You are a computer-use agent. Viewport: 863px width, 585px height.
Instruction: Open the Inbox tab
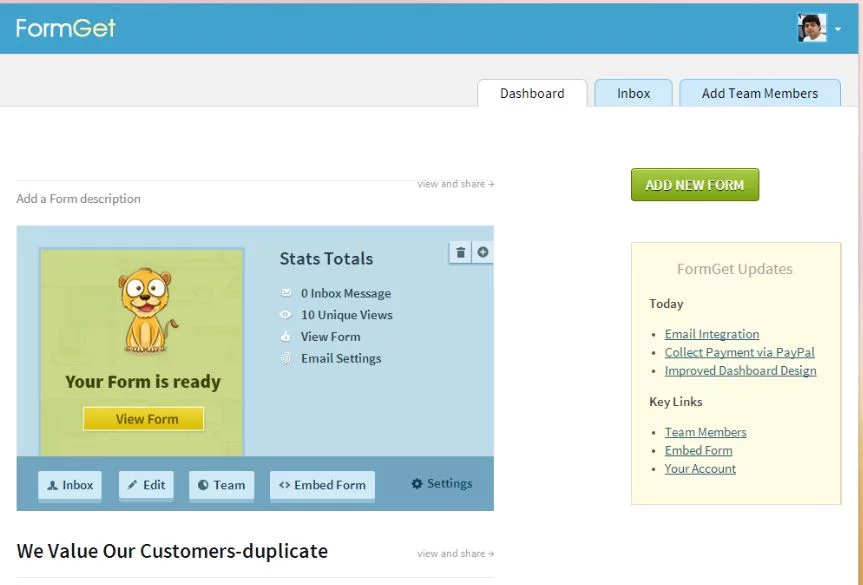tap(633, 93)
